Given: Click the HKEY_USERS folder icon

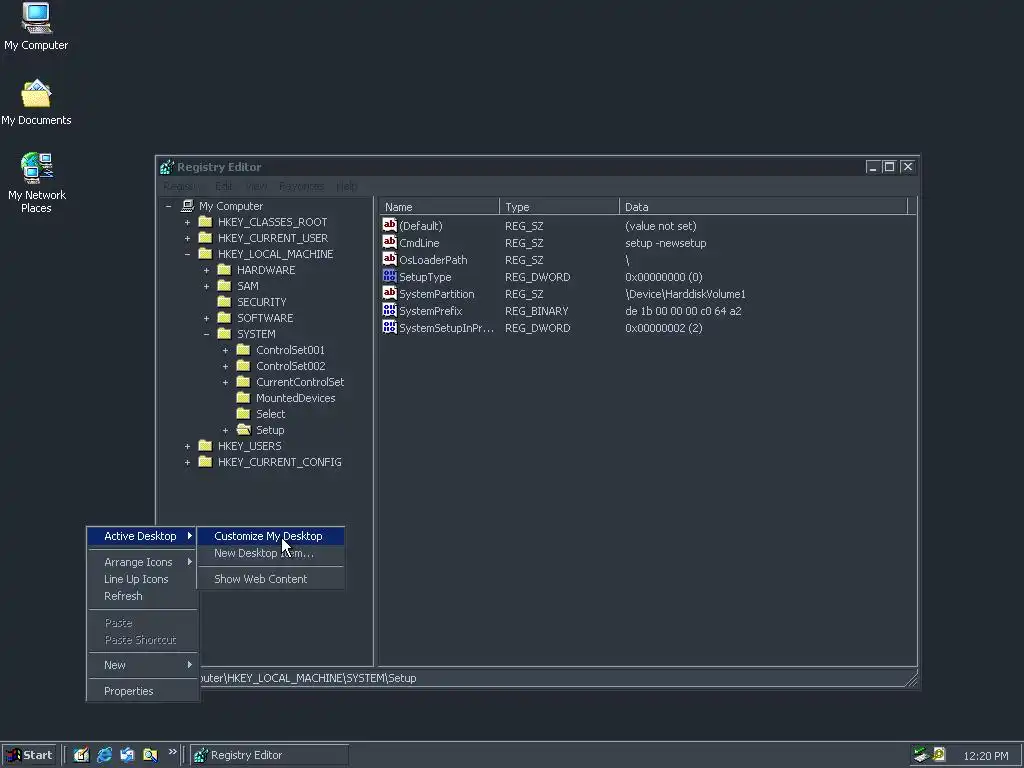Looking at the screenshot, I should point(205,445).
